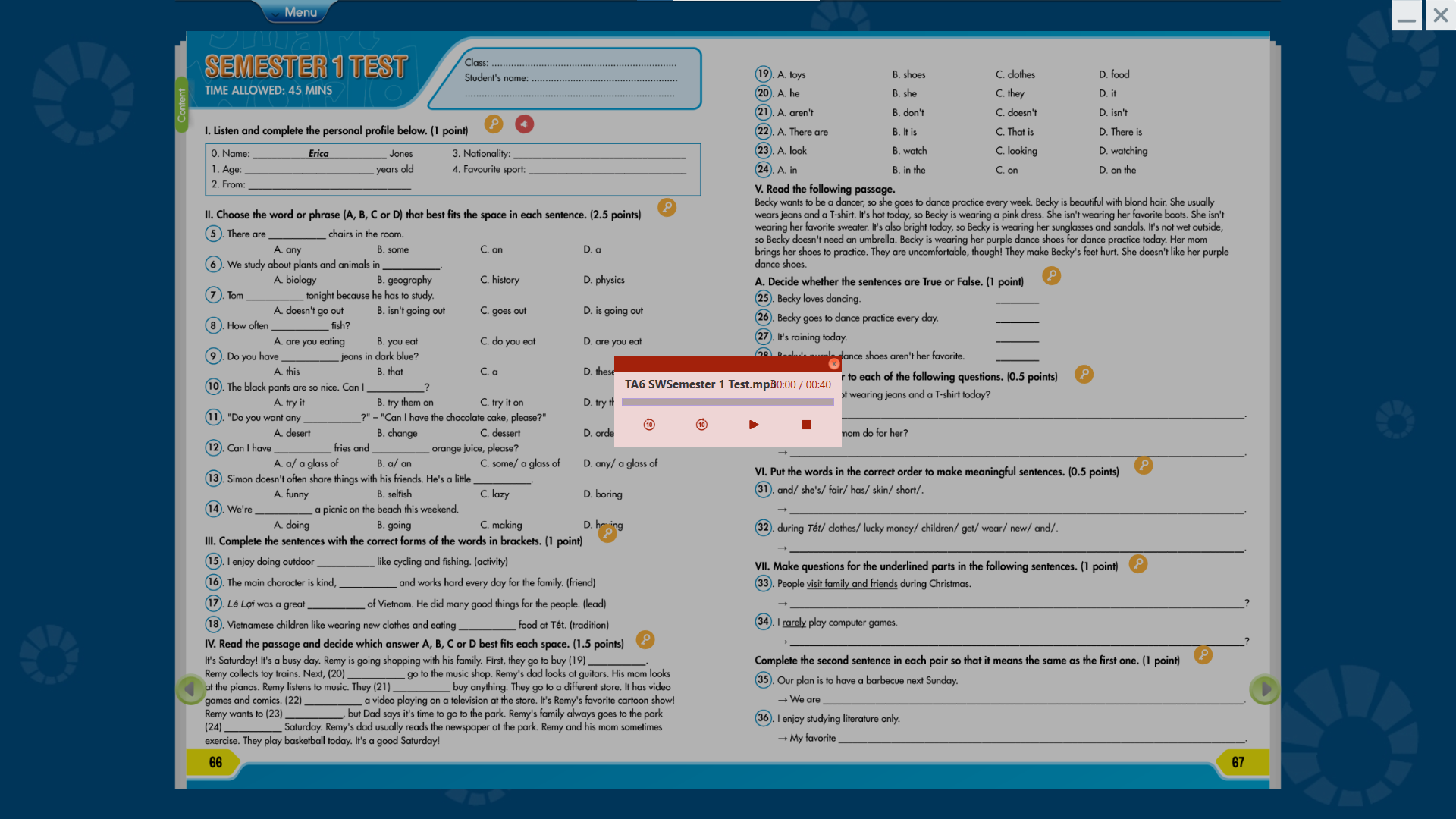Click the SEMESTER 1 TEST title
The height and width of the screenshot is (819, 1456).
pyautogui.click(x=306, y=67)
